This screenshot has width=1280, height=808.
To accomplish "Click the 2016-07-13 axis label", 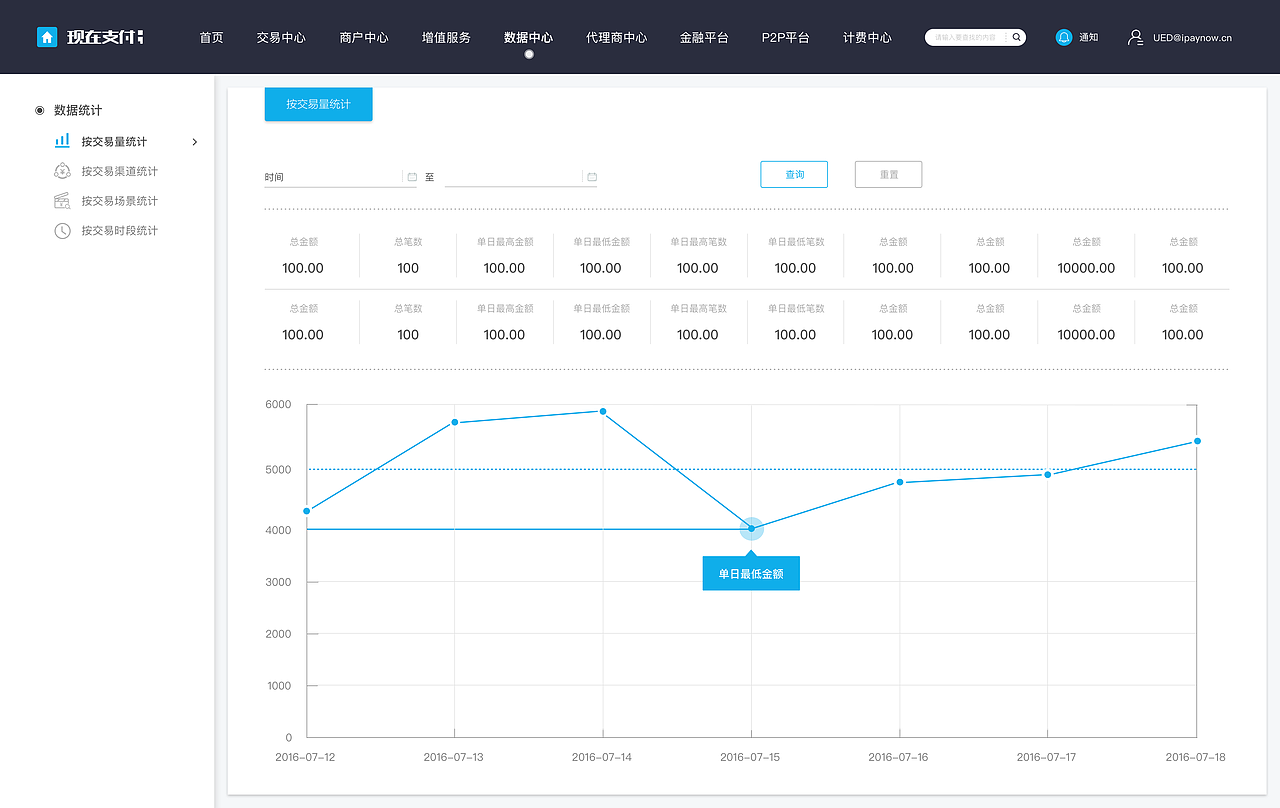I will (x=453, y=757).
